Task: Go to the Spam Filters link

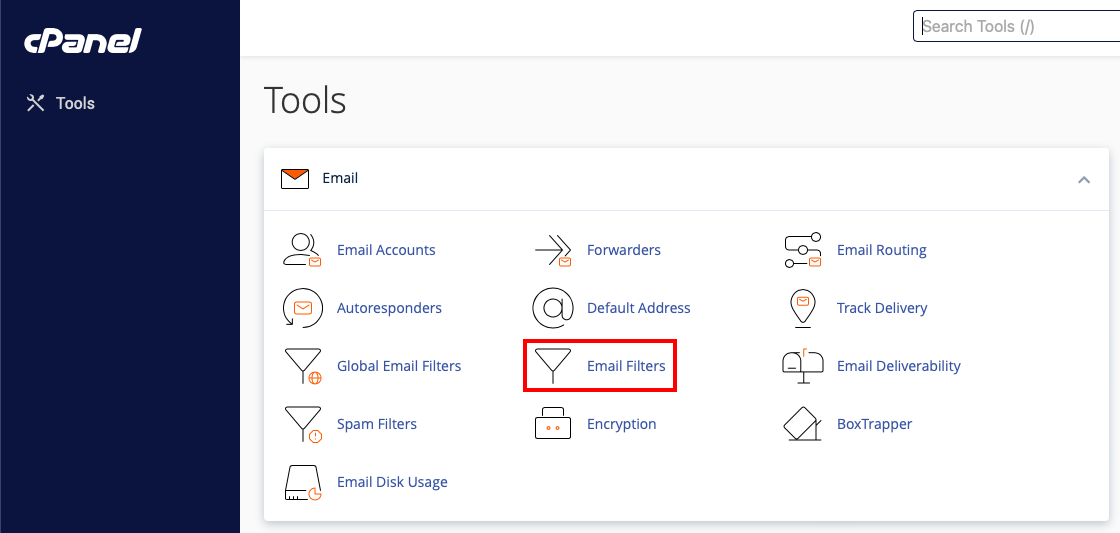Action: coord(376,424)
